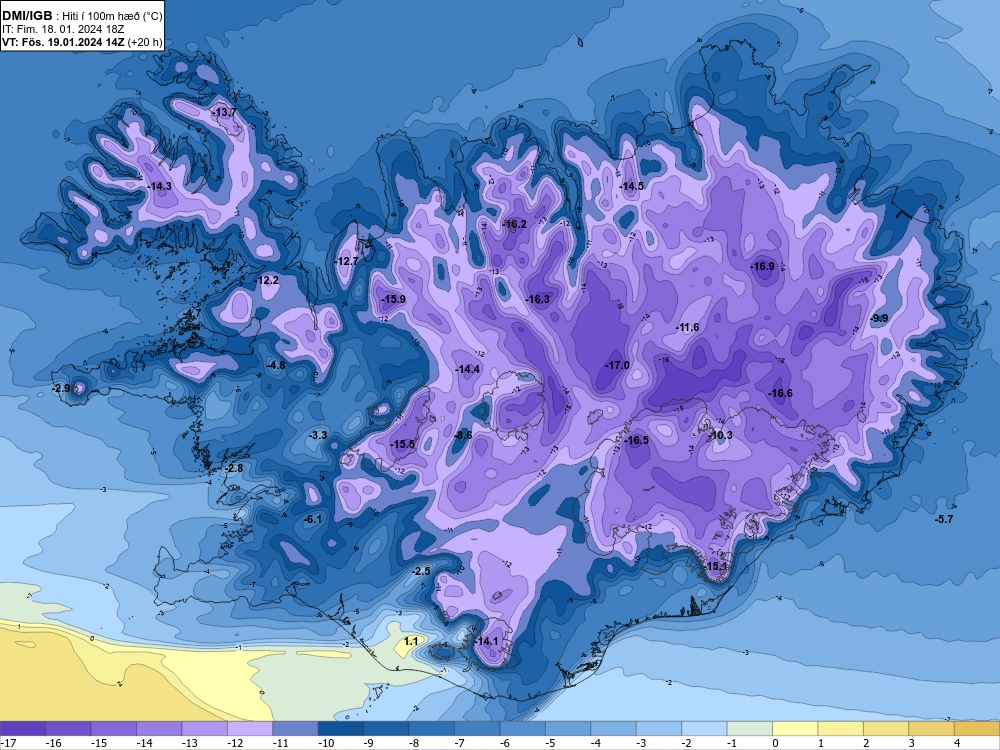
Task: Click the dark blue legend swatch above the -10 label
Action: point(341,728)
